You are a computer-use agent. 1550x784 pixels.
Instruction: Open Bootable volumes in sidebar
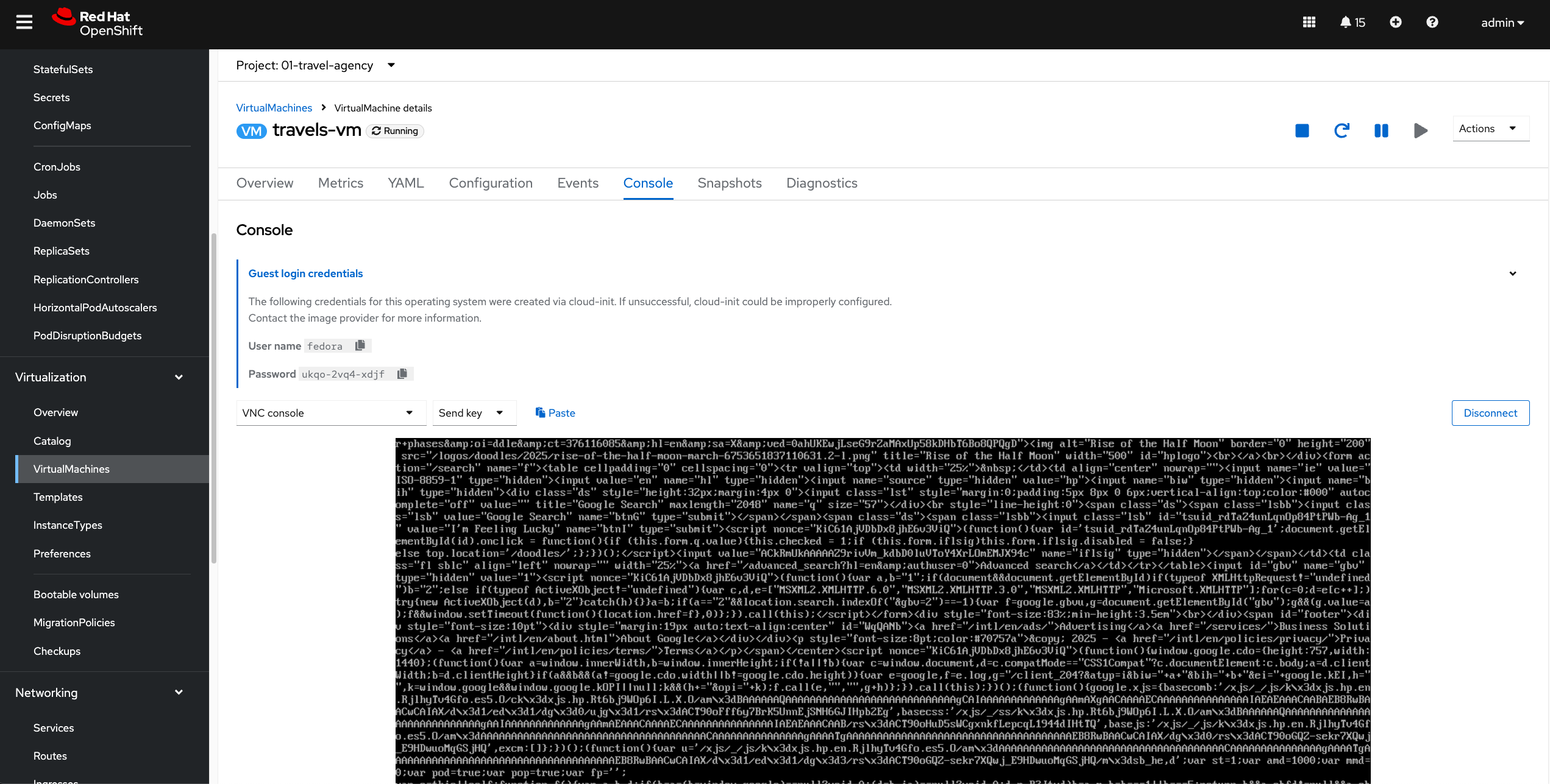(x=76, y=595)
